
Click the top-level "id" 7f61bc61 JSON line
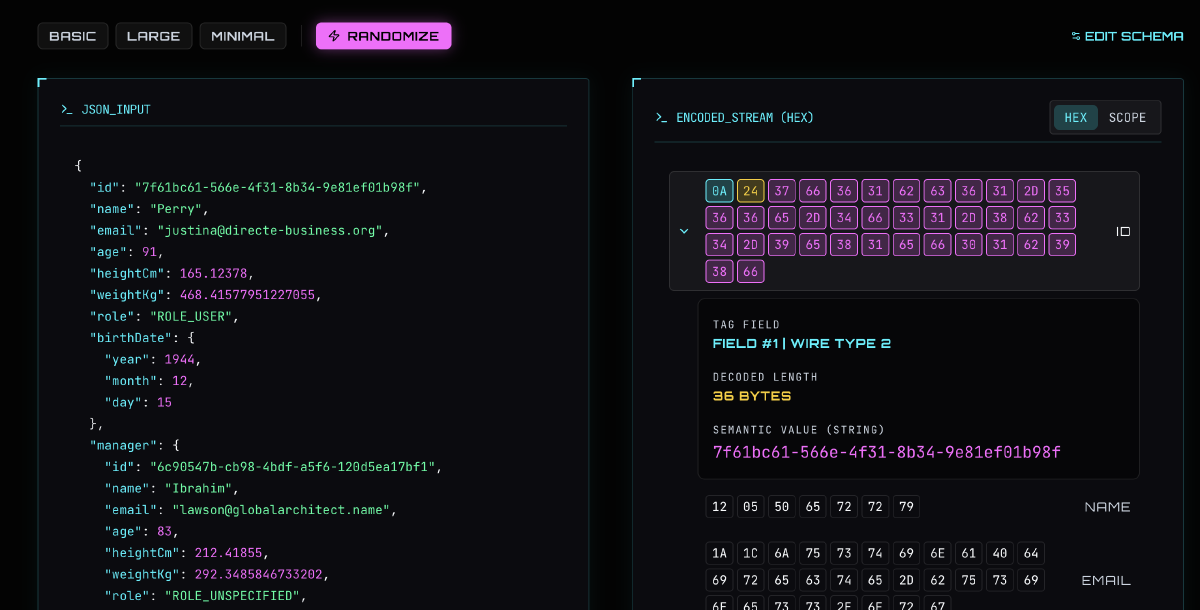(x=259, y=187)
